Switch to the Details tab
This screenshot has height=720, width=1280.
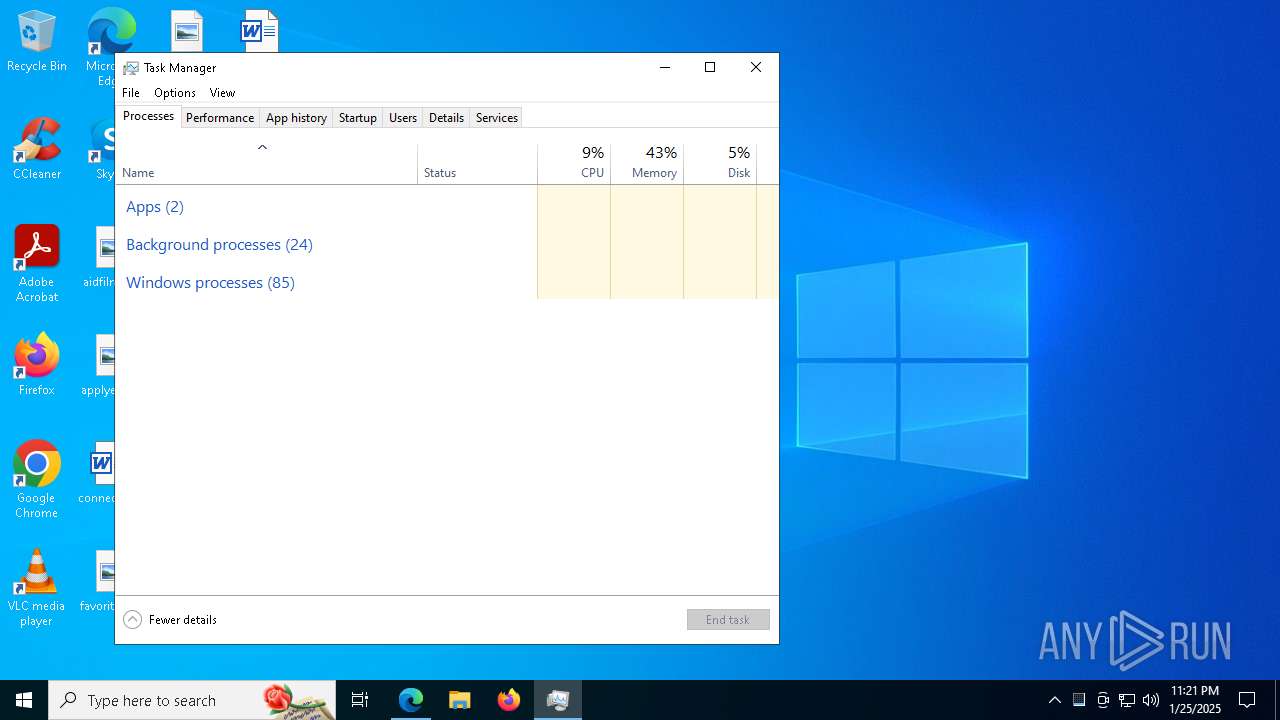click(x=446, y=118)
